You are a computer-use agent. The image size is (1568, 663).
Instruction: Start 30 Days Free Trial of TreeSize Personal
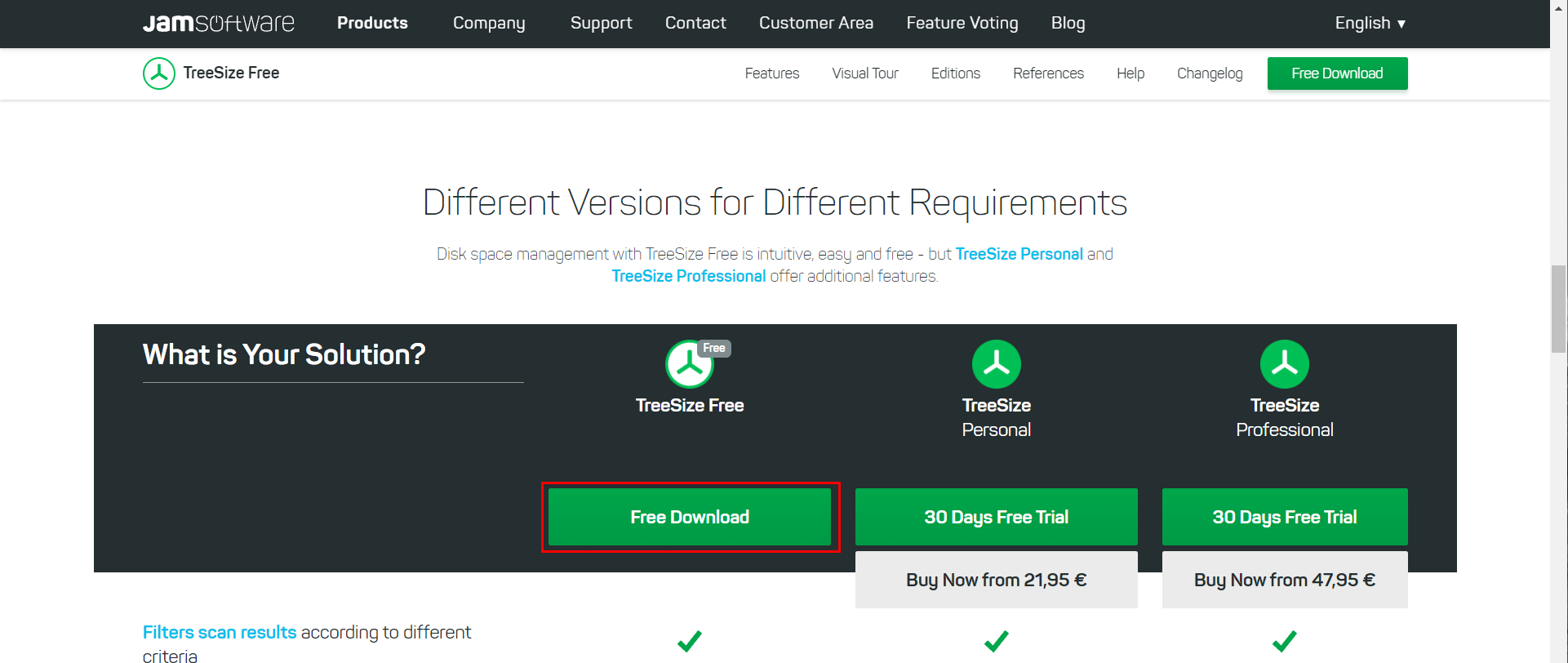tap(996, 517)
